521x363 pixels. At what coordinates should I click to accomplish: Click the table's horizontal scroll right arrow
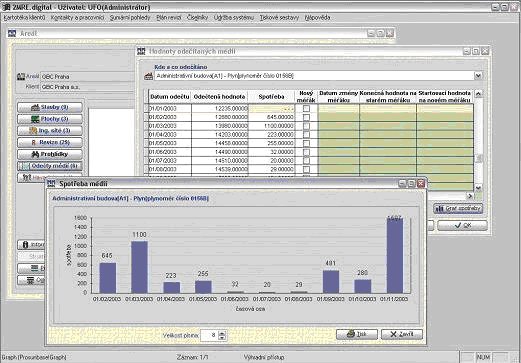(470, 196)
